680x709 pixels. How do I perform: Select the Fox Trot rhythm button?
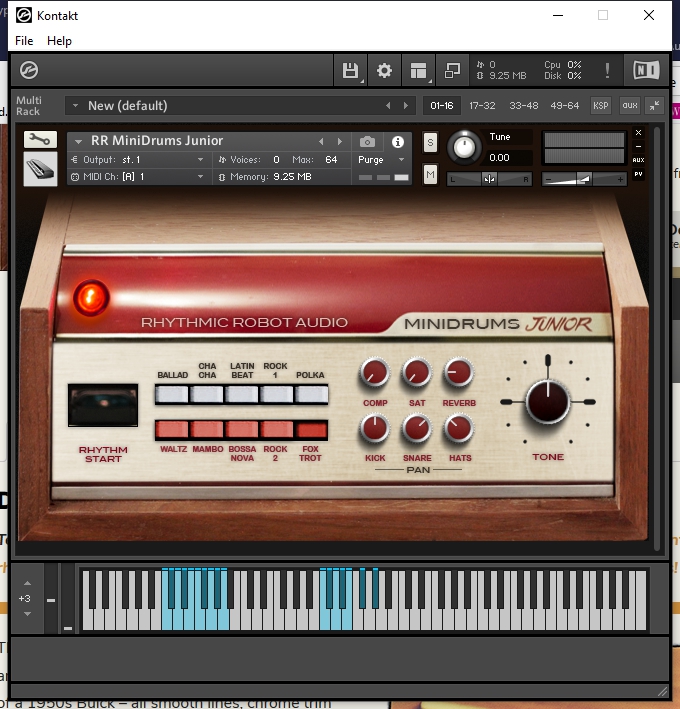[311, 430]
